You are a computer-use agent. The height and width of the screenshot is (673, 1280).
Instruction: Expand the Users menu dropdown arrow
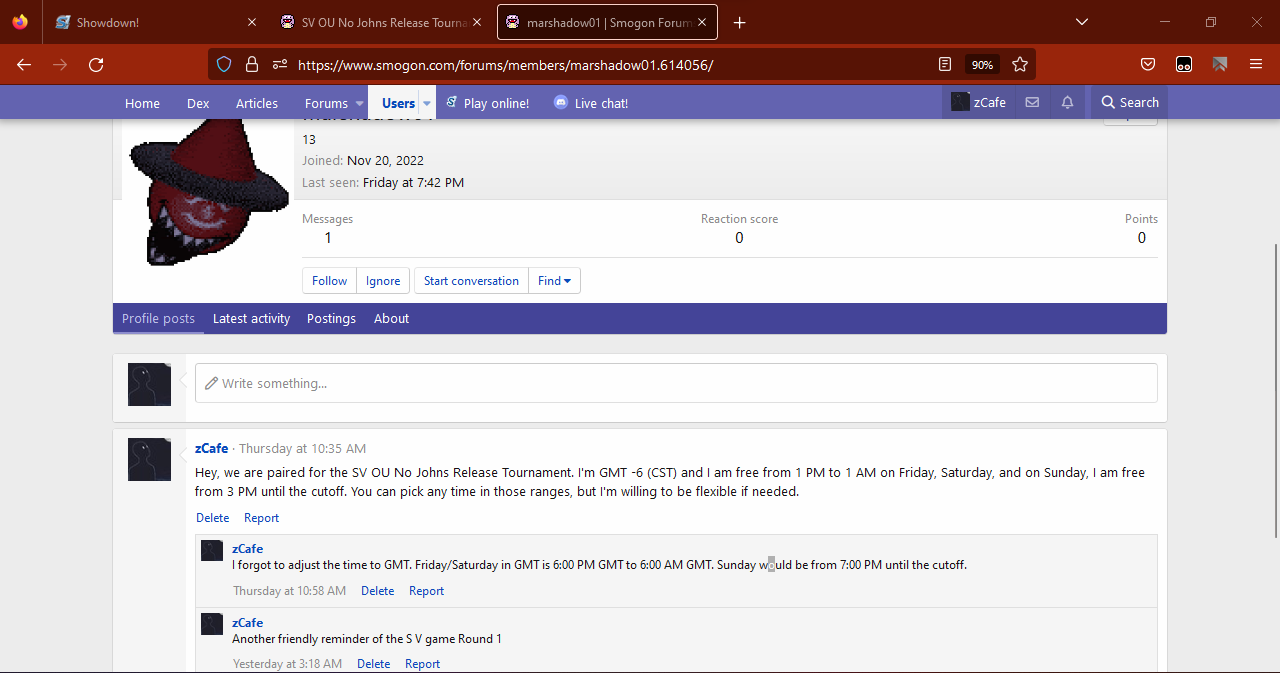coord(427,103)
